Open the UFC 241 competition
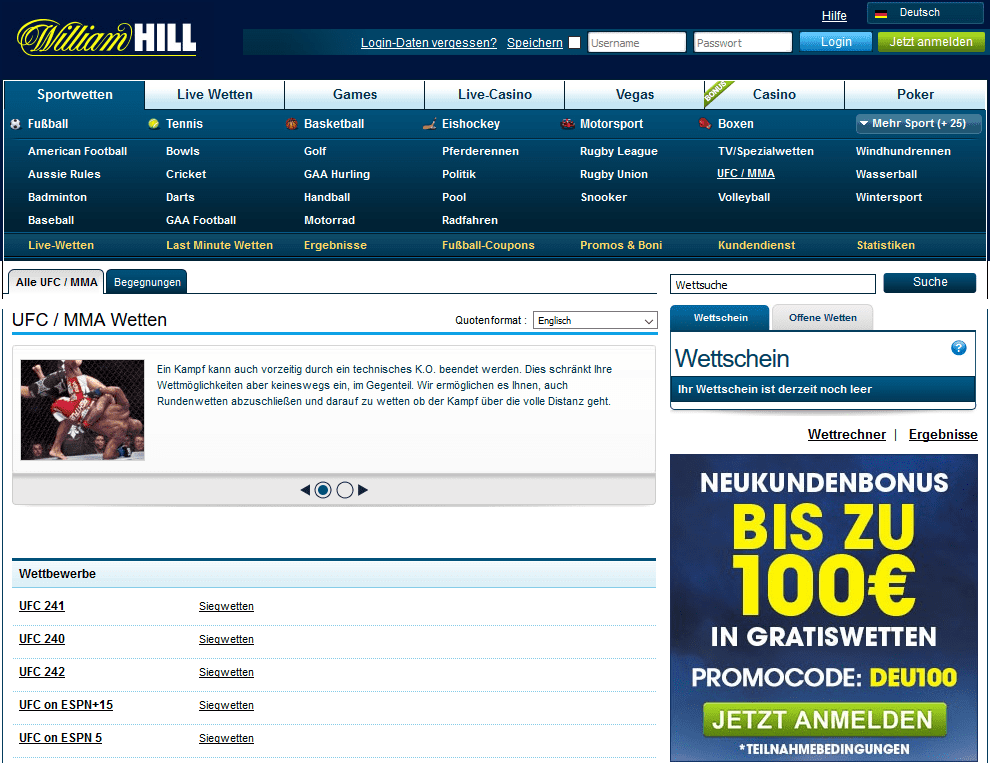990x763 pixels. point(42,606)
